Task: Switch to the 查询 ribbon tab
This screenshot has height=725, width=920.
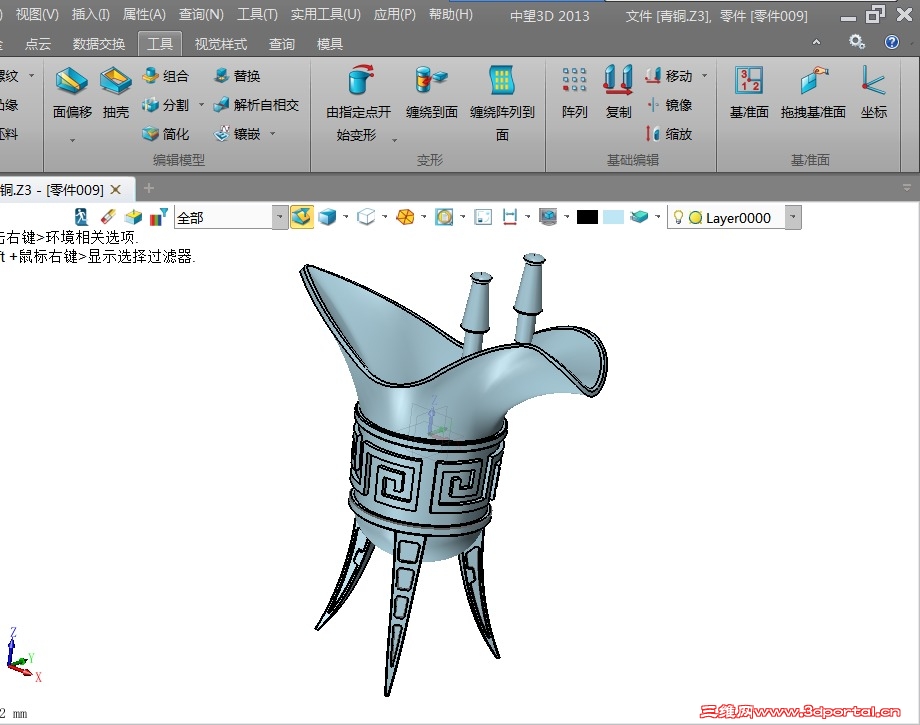Action: tap(282, 44)
